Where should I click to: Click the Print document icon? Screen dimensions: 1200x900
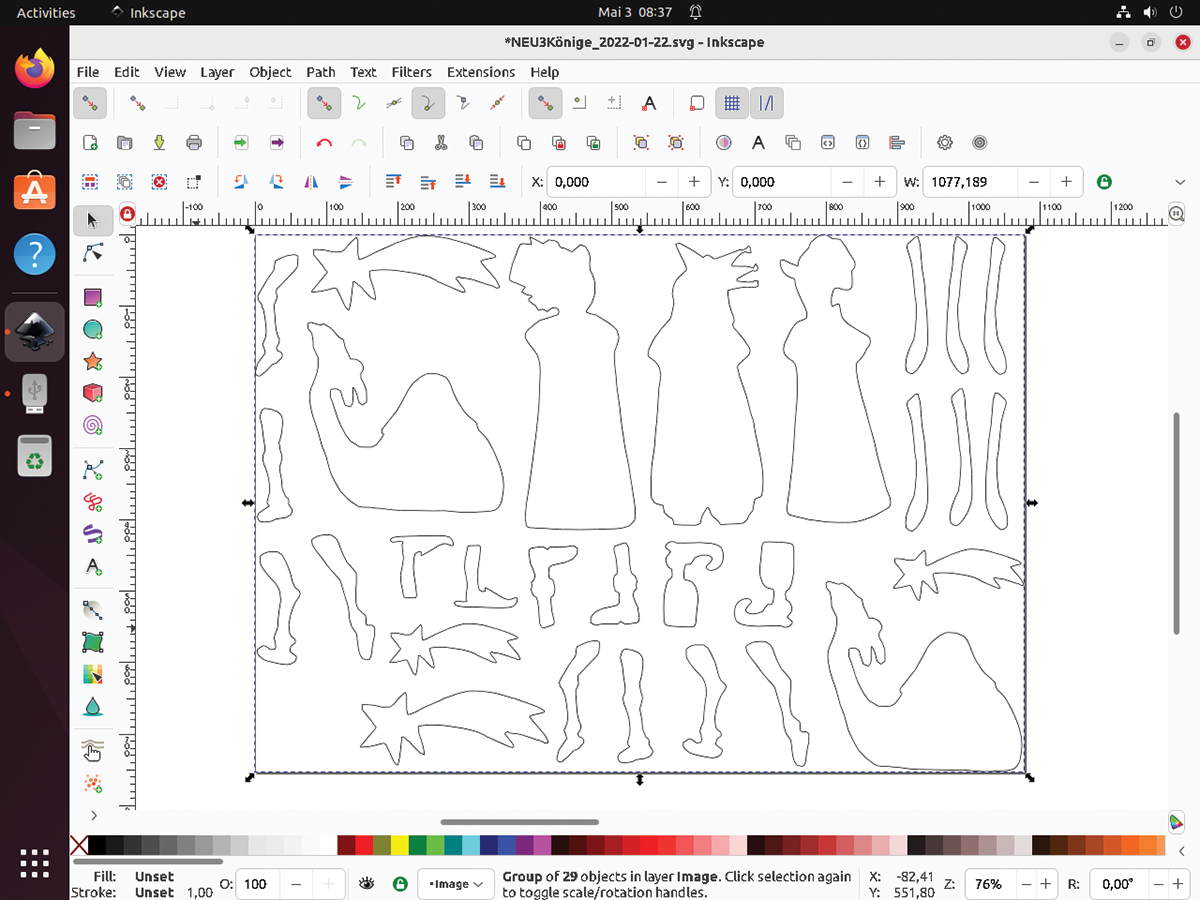click(194, 143)
